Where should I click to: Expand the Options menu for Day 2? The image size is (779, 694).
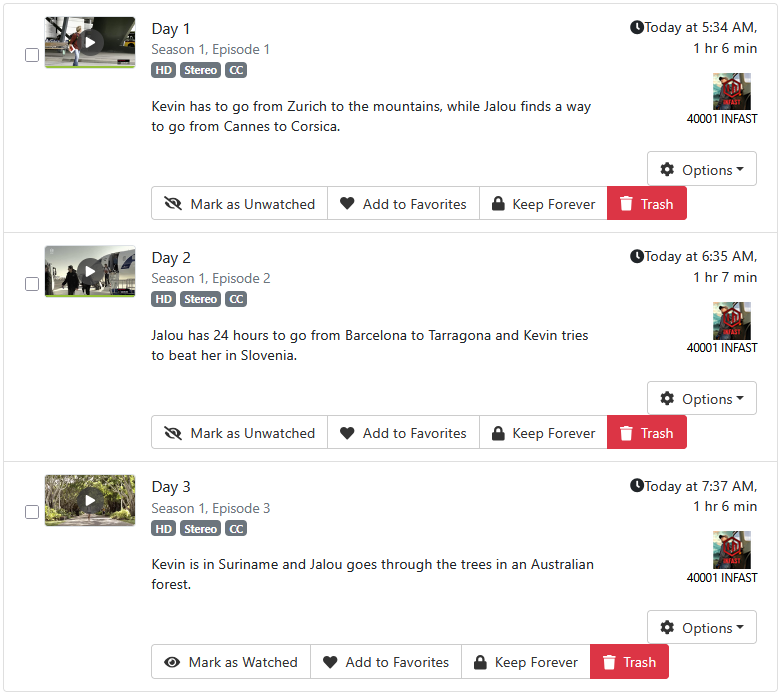(x=701, y=398)
